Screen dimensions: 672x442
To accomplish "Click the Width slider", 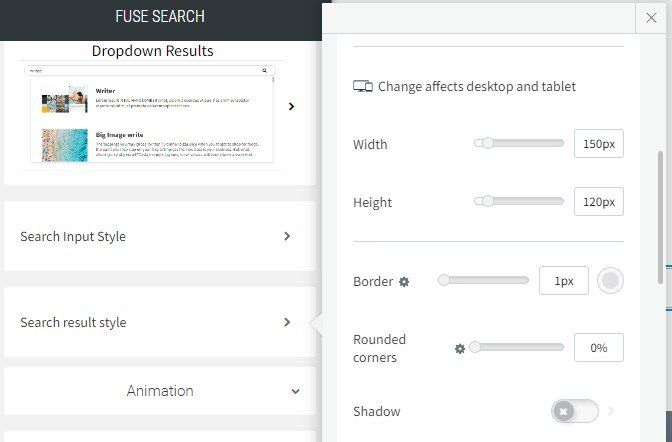I will (x=519, y=144).
